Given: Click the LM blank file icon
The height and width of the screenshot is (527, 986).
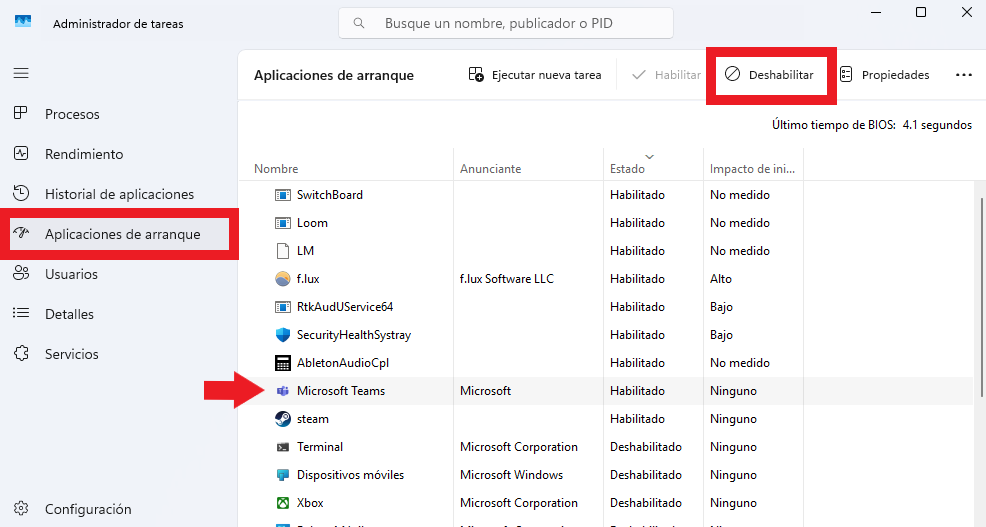Looking at the screenshot, I should 283,251.
